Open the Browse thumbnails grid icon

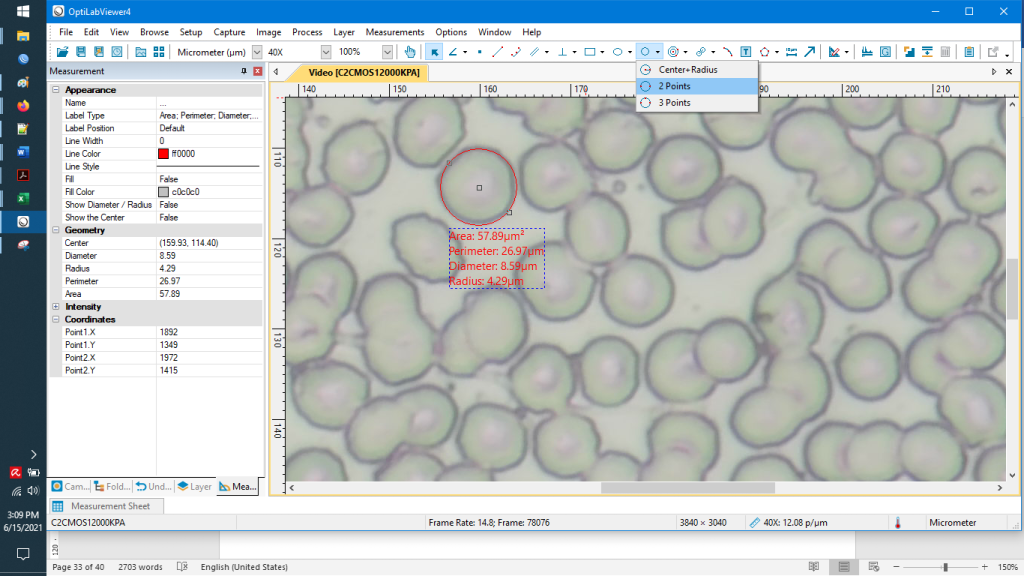point(159,52)
